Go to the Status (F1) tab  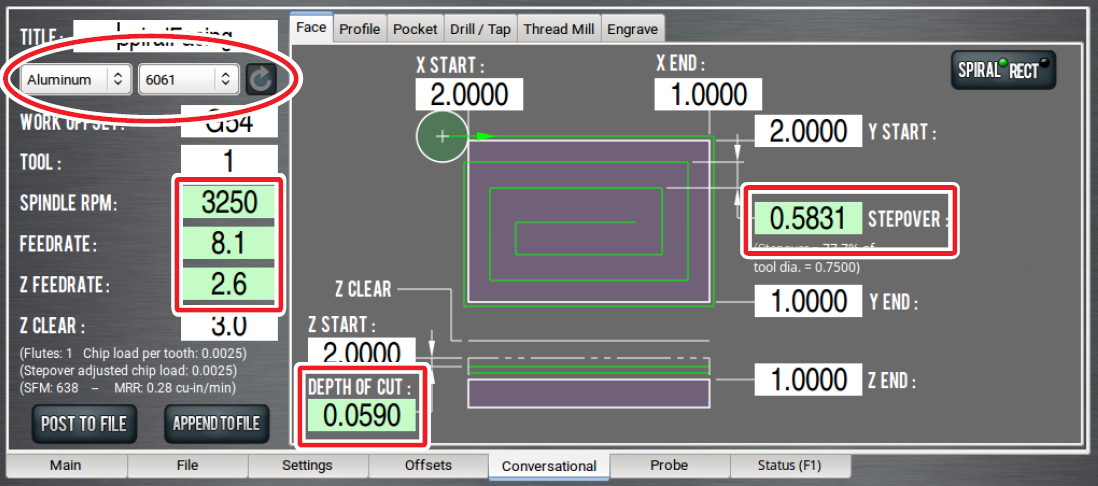[x=790, y=465]
